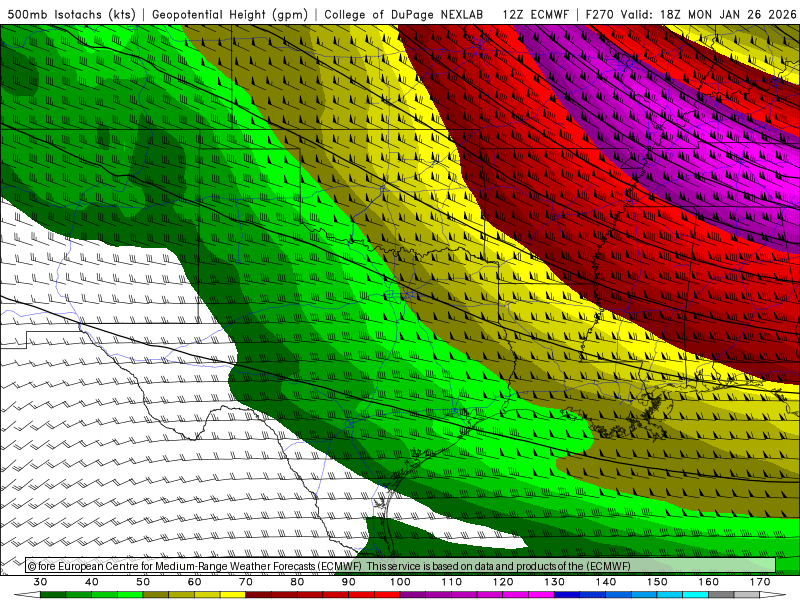Click the yellow 65-70 kts legend swatch
The height and width of the screenshot is (600, 800).
tap(233, 595)
